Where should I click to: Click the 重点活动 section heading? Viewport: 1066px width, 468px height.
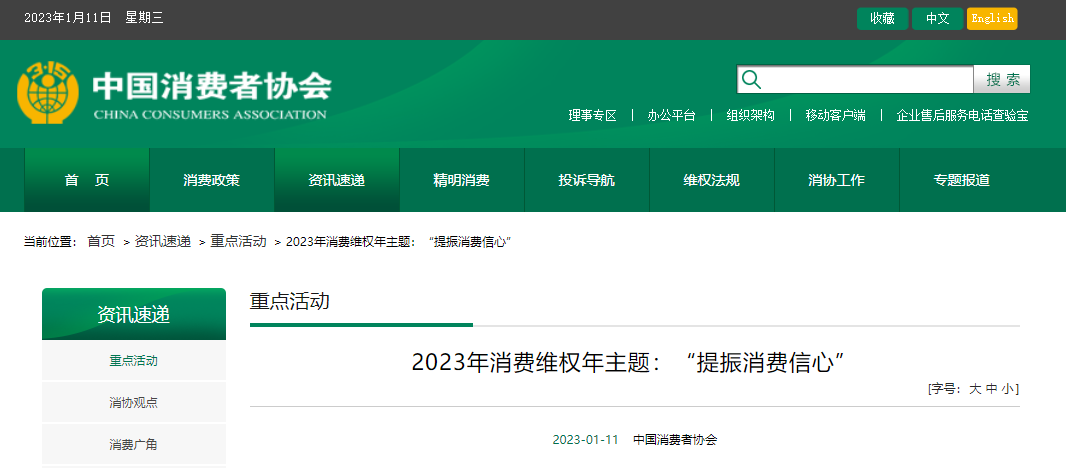point(290,301)
